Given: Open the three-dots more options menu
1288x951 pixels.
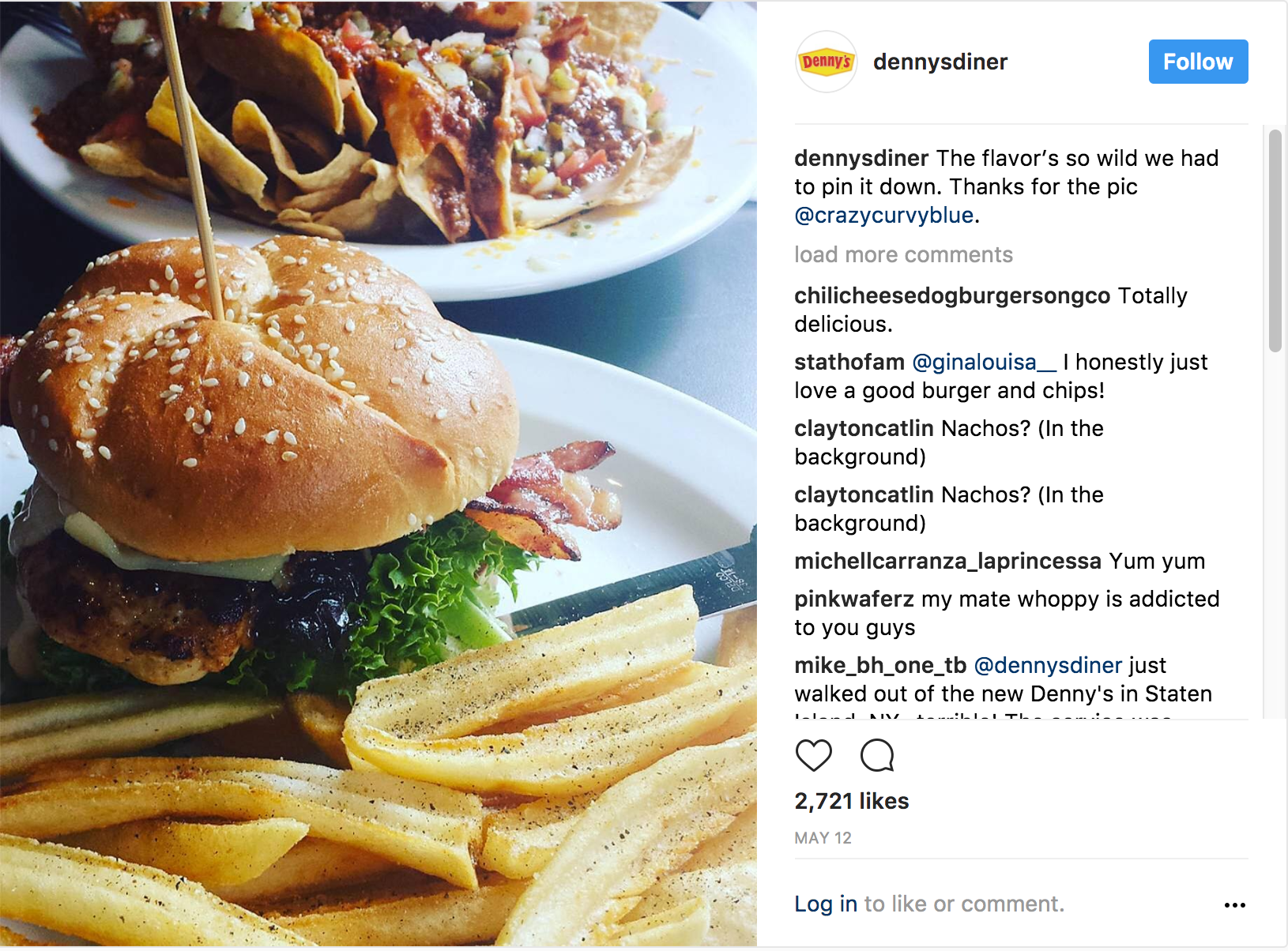Looking at the screenshot, I should [x=1234, y=905].
